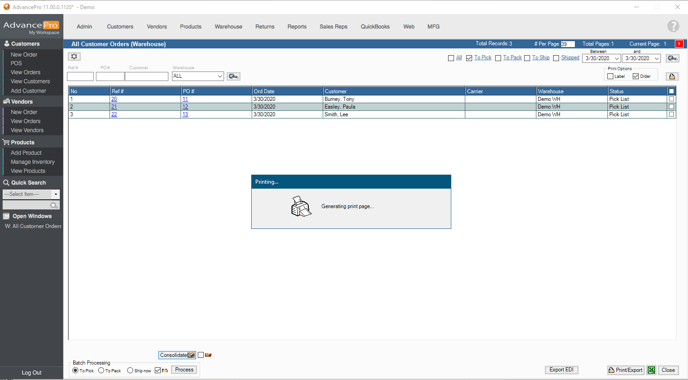Click Log Out in the sidebar

pos(32,373)
